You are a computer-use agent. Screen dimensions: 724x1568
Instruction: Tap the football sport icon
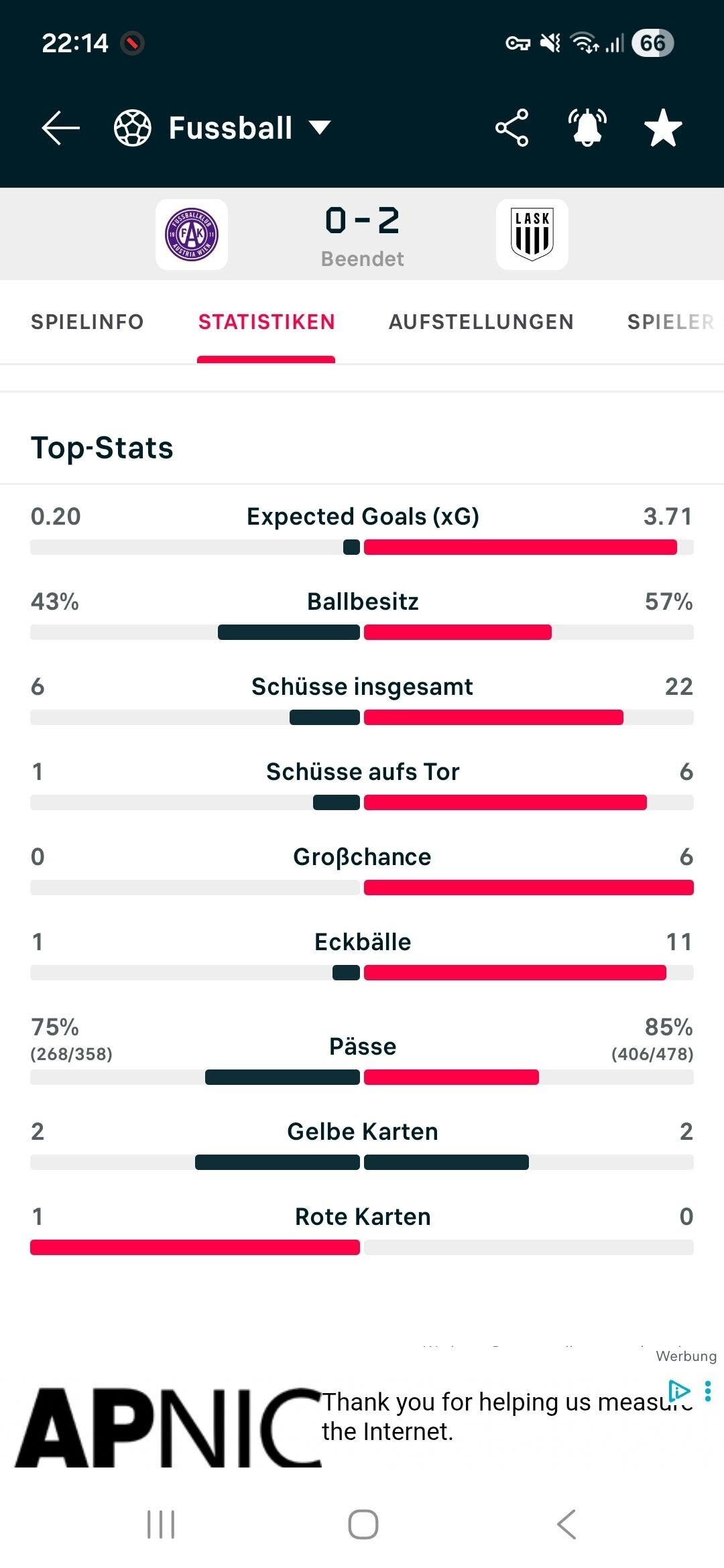pyautogui.click(x=133, y=128)
